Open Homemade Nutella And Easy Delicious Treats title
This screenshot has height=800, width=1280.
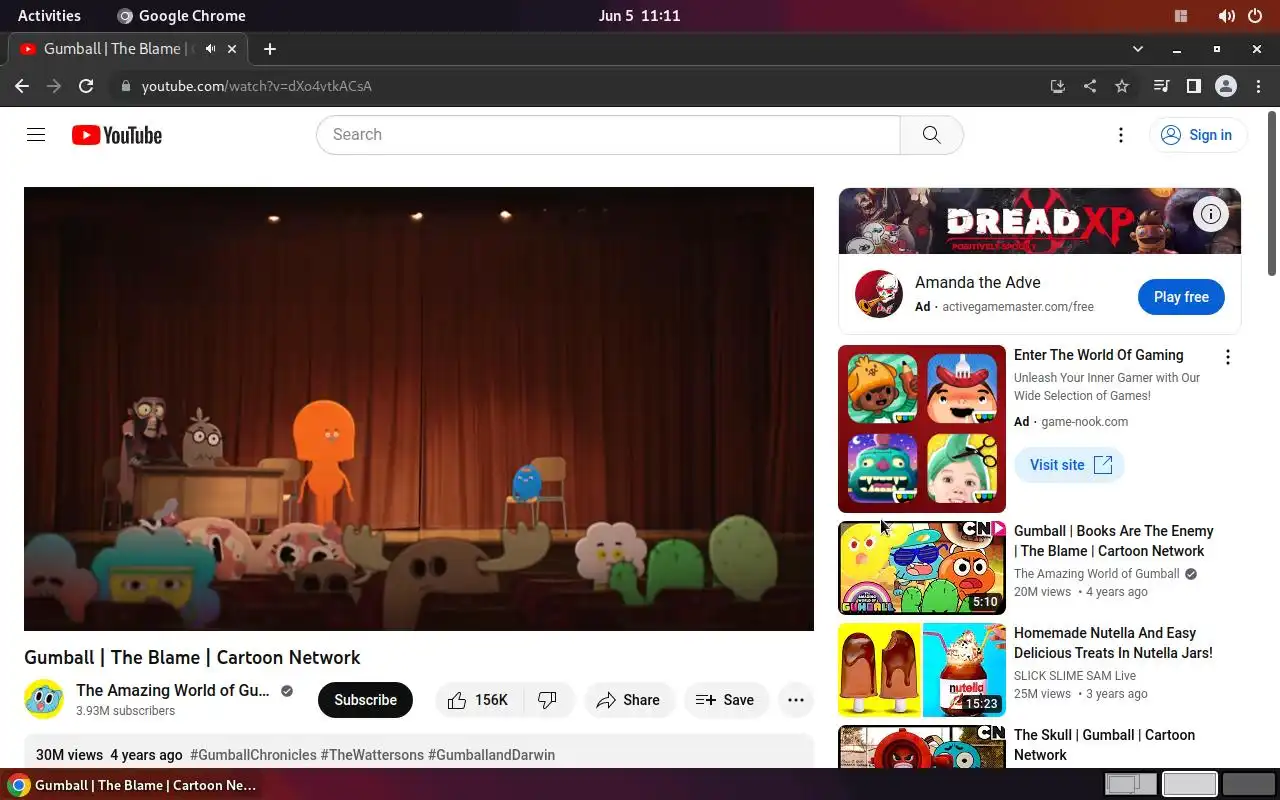point(1113,643)
